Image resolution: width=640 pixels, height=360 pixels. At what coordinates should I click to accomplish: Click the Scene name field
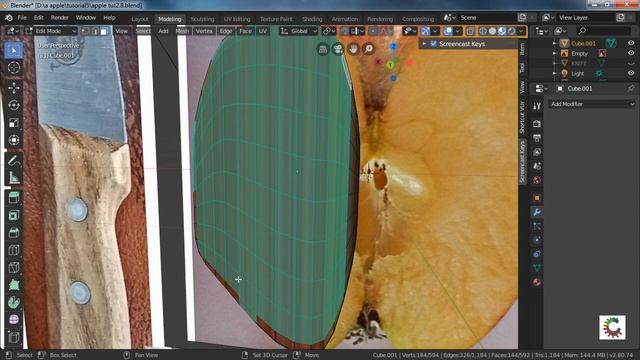pos(486,18)
